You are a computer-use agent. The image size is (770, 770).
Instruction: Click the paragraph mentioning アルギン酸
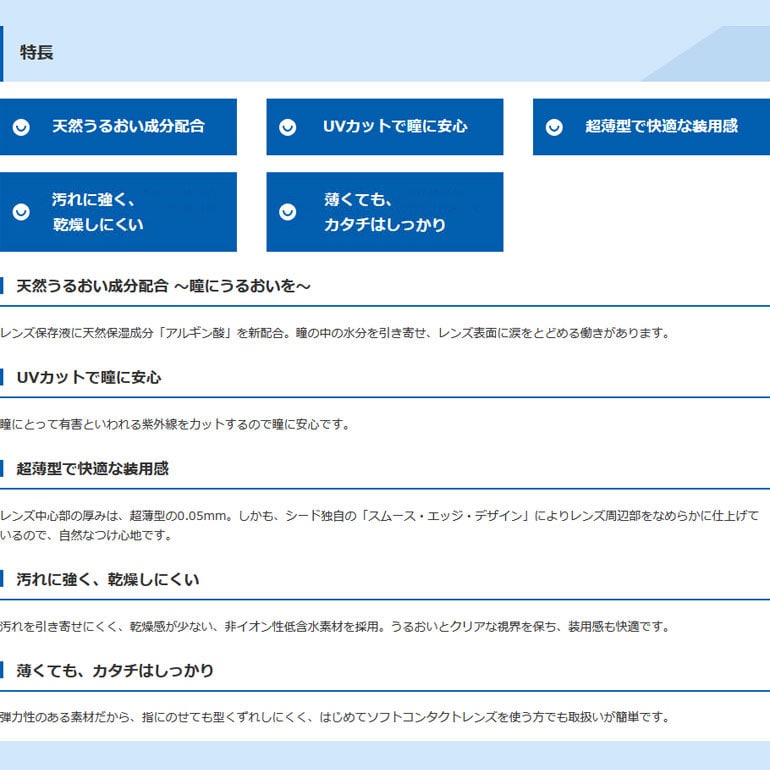coord(334,333)
